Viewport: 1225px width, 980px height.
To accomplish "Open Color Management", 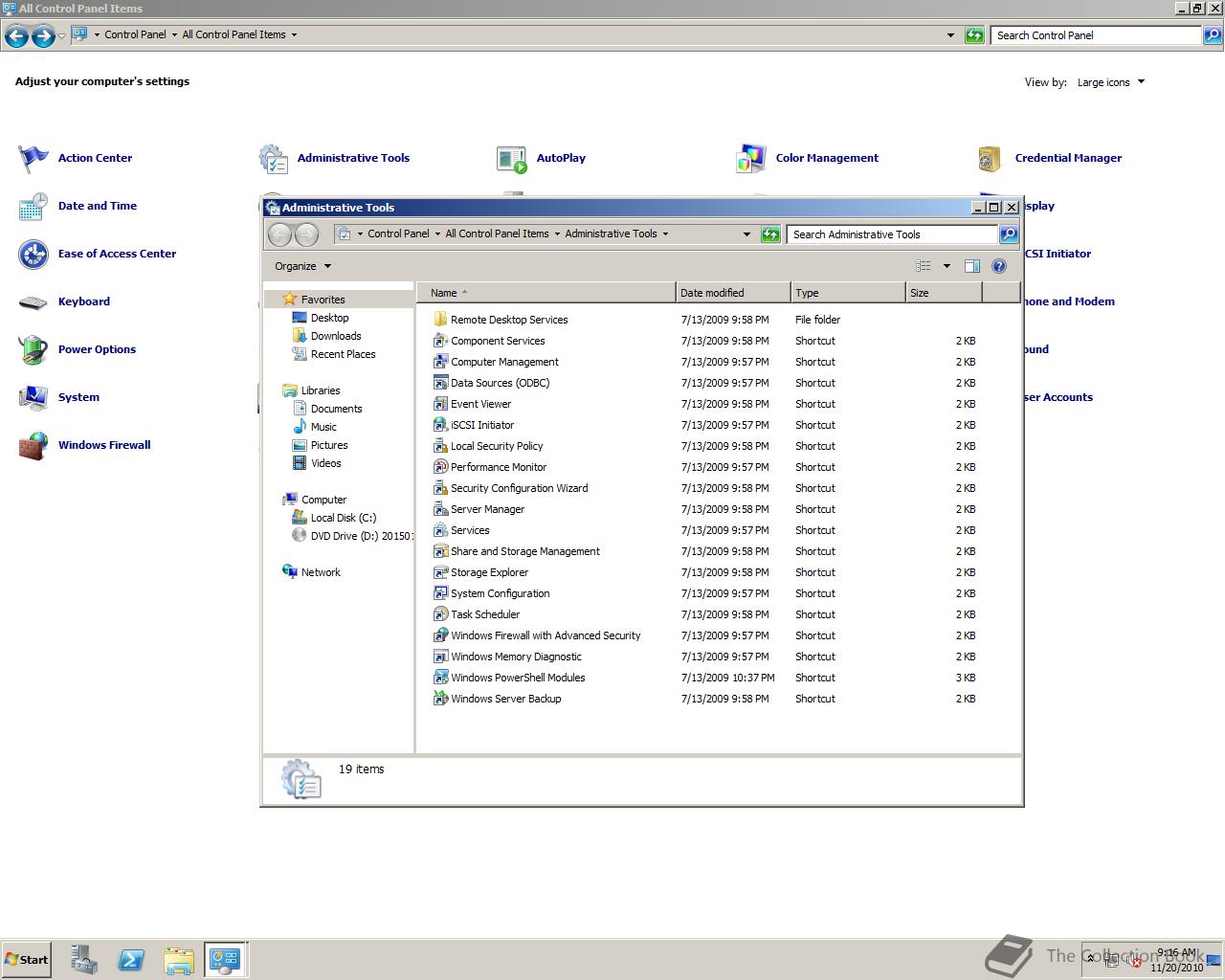I will pos(807,158).
